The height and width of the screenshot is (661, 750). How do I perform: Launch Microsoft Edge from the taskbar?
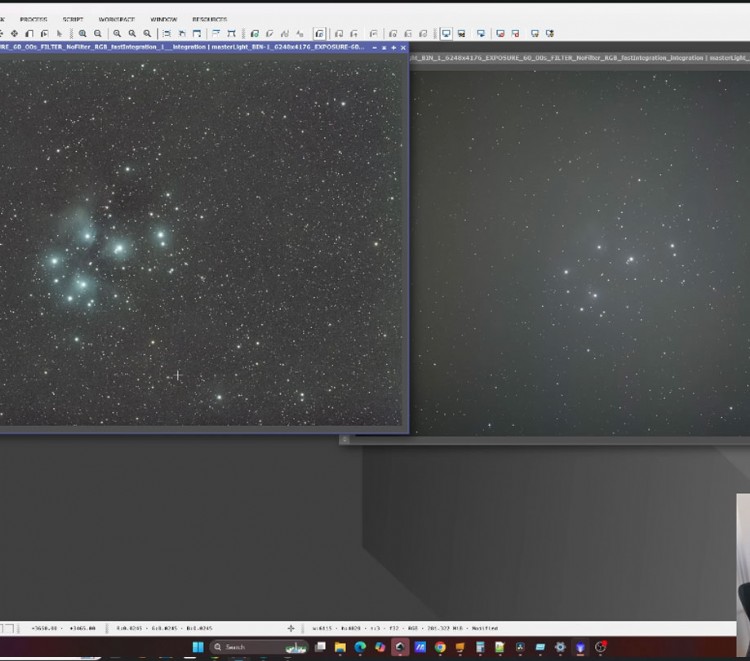click(360, 647)
